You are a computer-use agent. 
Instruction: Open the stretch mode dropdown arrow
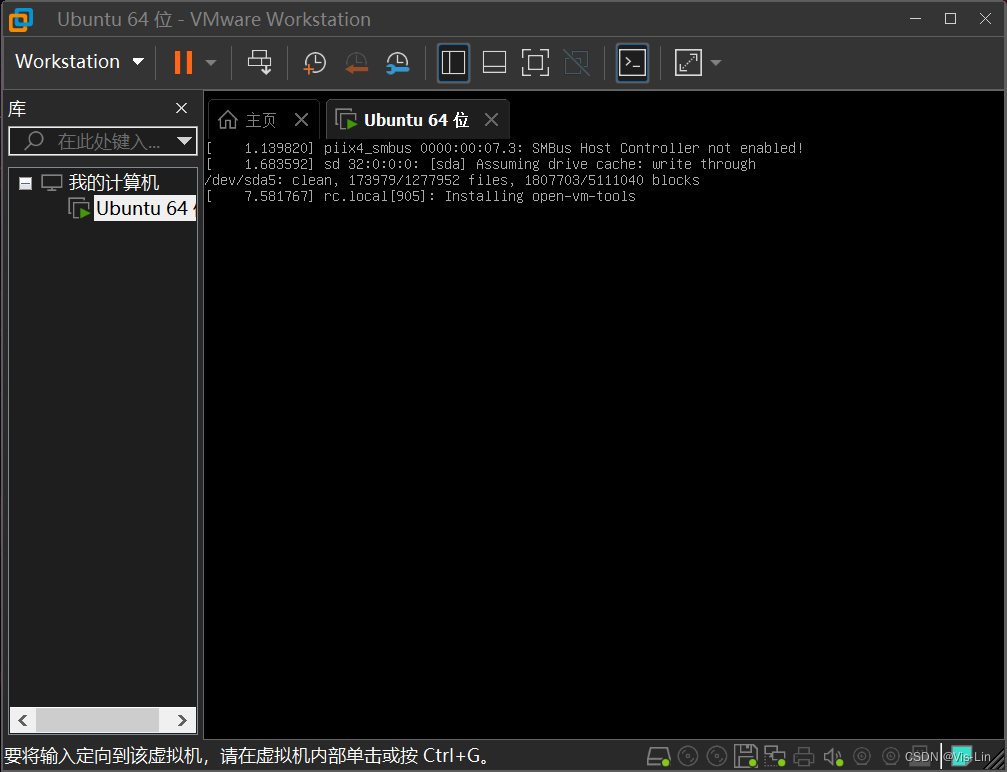pos(716,63)
